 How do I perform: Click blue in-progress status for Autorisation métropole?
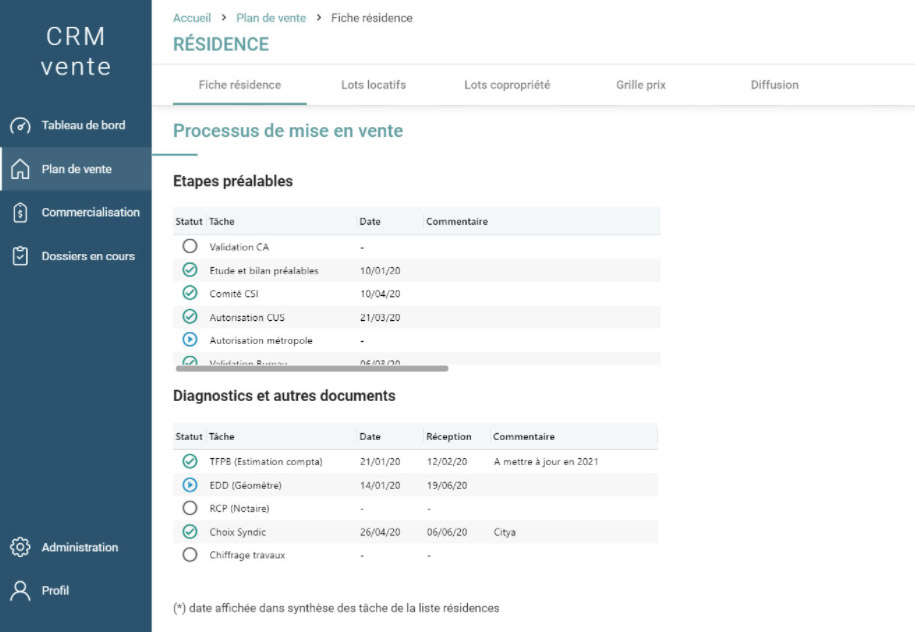point(190,339)
